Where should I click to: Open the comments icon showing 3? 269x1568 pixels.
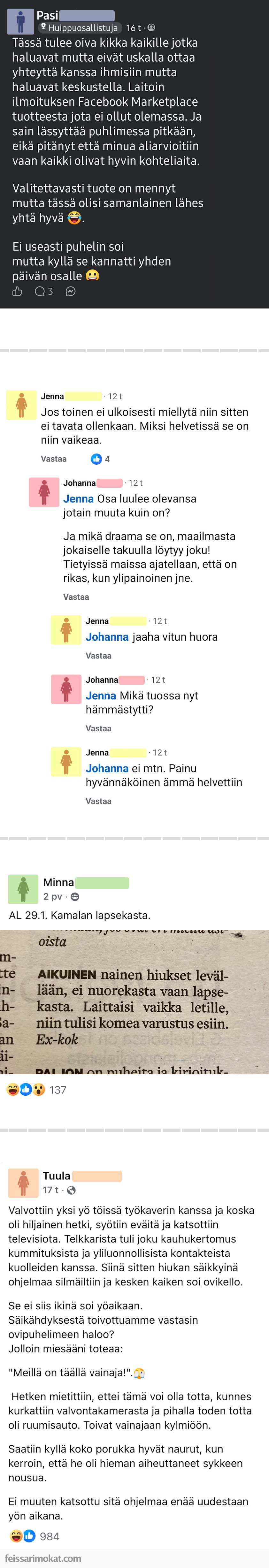click(x=44, y=291)
